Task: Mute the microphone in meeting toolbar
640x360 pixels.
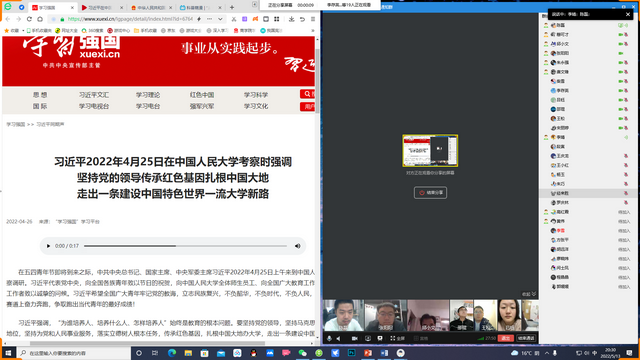Action: (x=329, y=338)
